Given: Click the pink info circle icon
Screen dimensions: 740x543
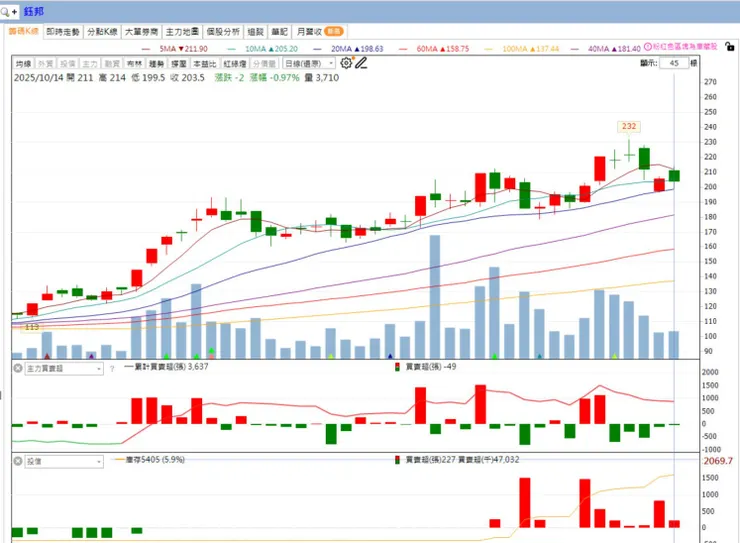Looking at the screenshot, I should [x=648, y=46].
